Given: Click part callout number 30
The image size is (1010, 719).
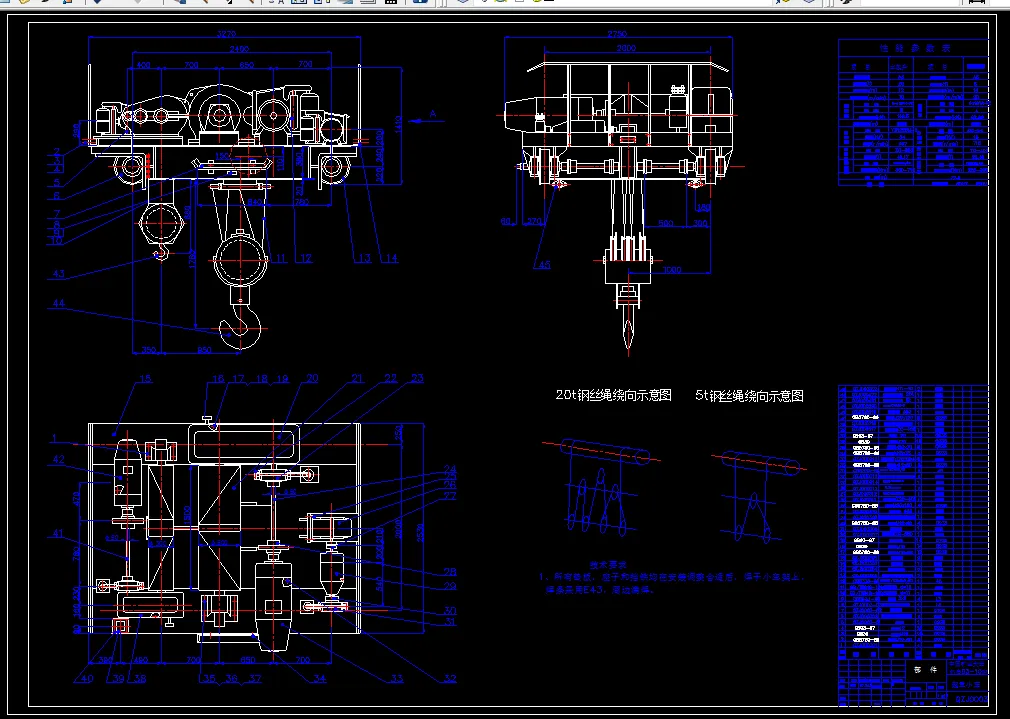Looking at the screenshot, I should tap(450, 610).
